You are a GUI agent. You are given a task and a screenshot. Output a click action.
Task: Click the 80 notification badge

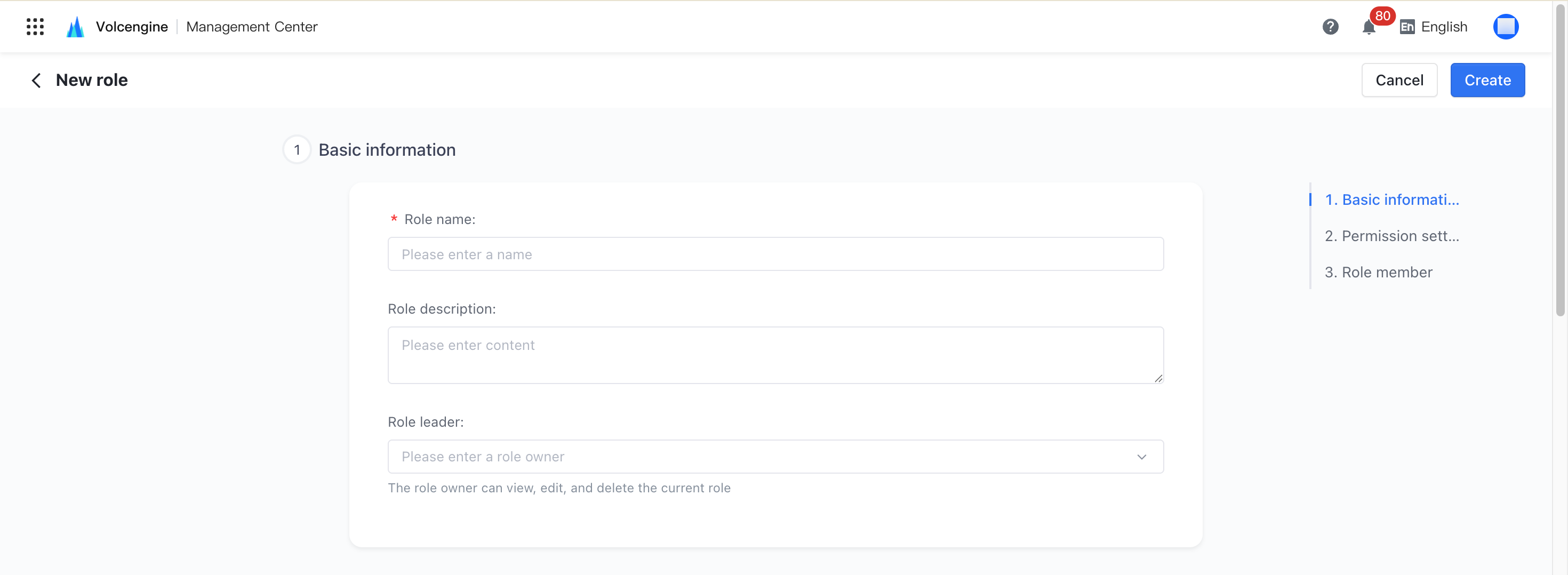1382,16
